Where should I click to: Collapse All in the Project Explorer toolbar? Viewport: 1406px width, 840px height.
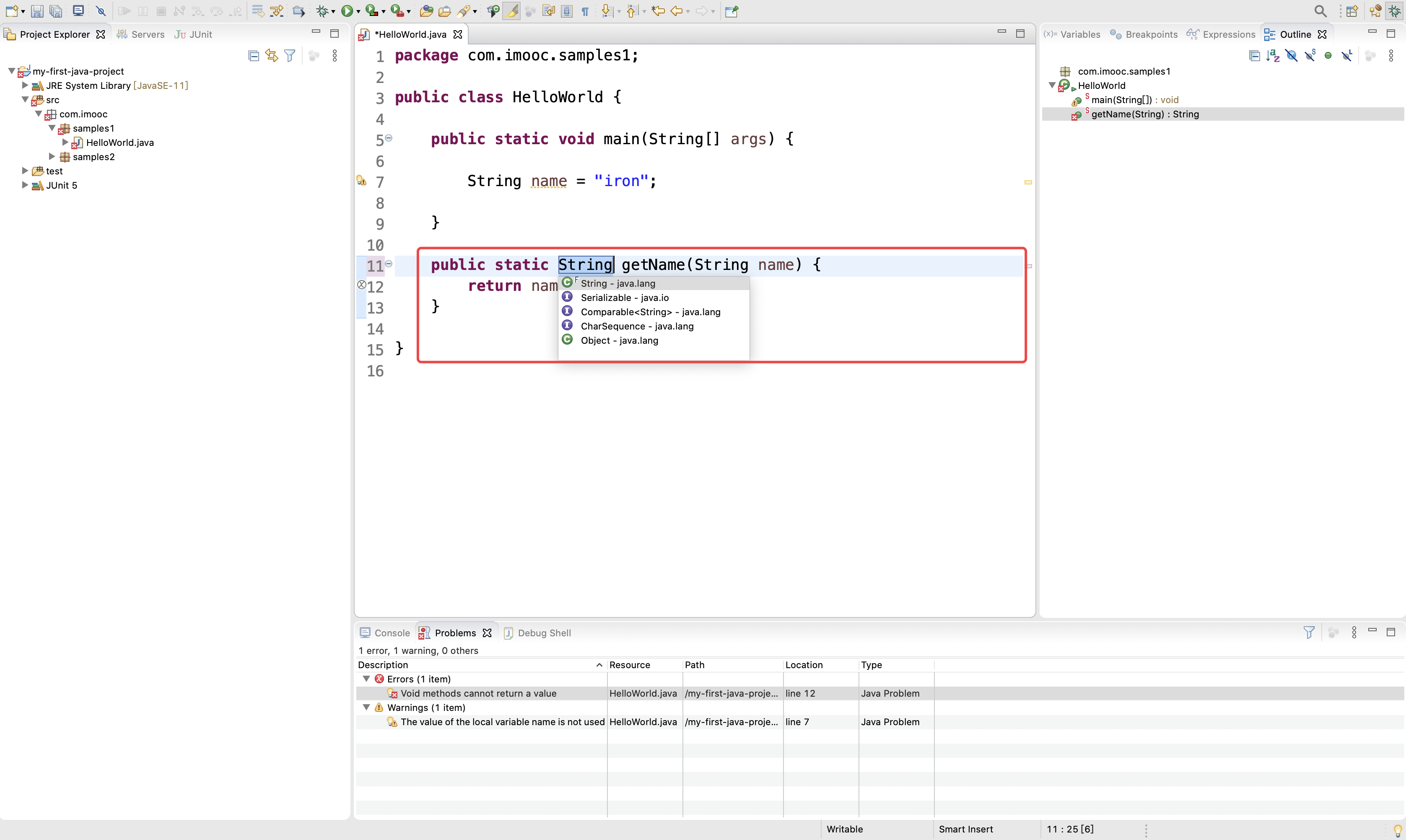click(254, 55)
